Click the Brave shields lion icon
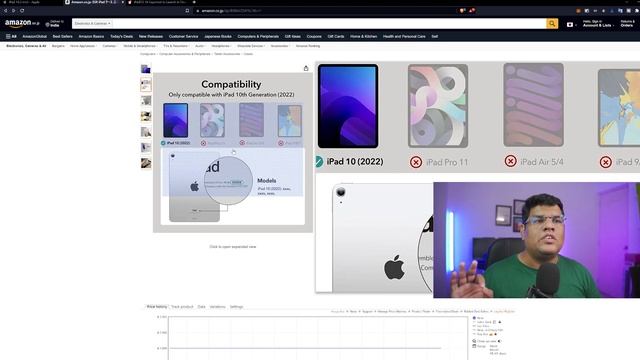 [462, 11]
